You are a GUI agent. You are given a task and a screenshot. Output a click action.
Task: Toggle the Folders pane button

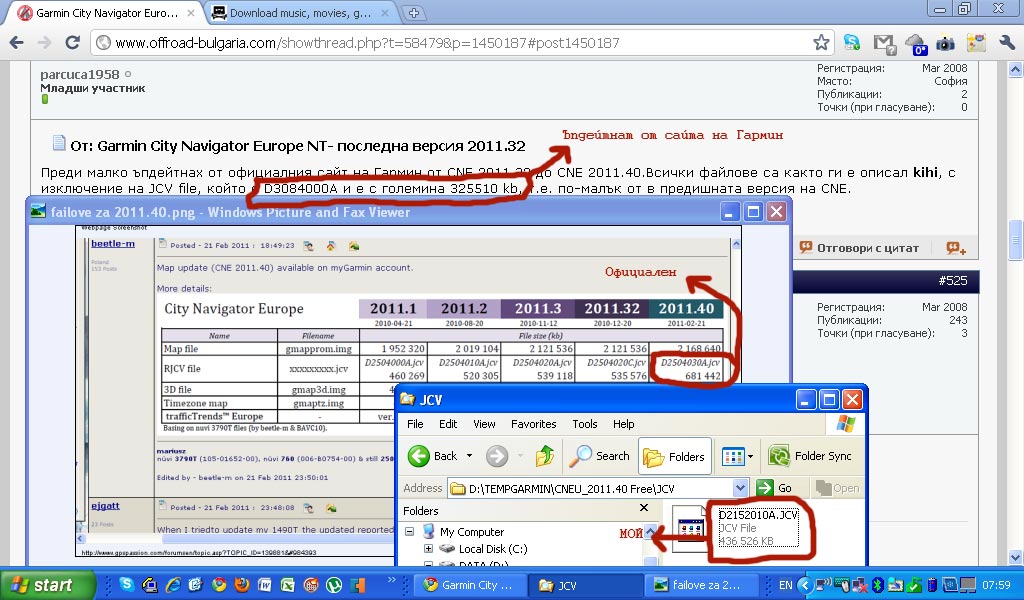[675, 456]
